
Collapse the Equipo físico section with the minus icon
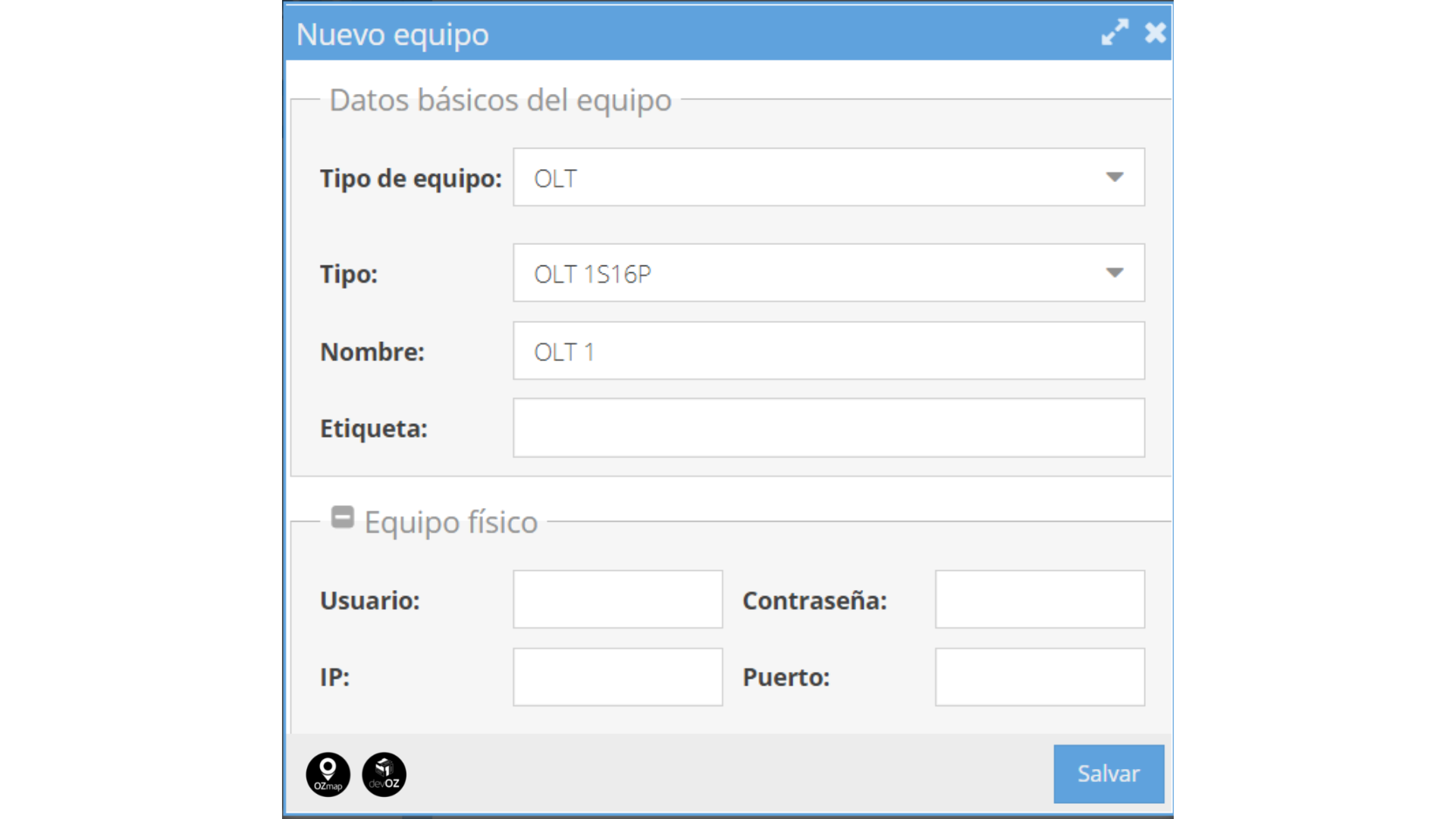point(342,517)
